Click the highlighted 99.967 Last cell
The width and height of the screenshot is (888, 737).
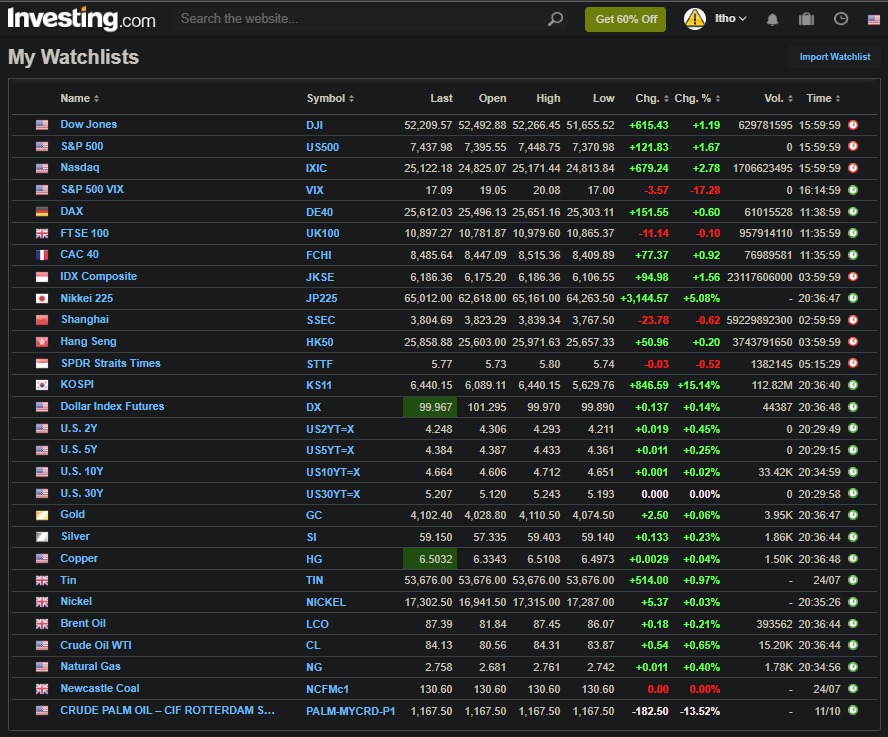point(430,407)
